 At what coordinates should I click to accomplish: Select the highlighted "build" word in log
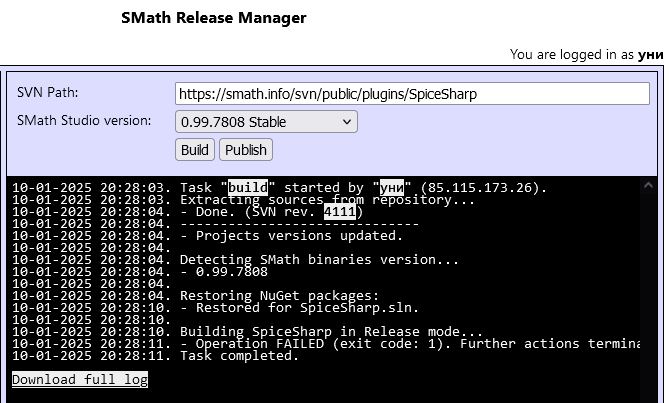tap(248, 188)
